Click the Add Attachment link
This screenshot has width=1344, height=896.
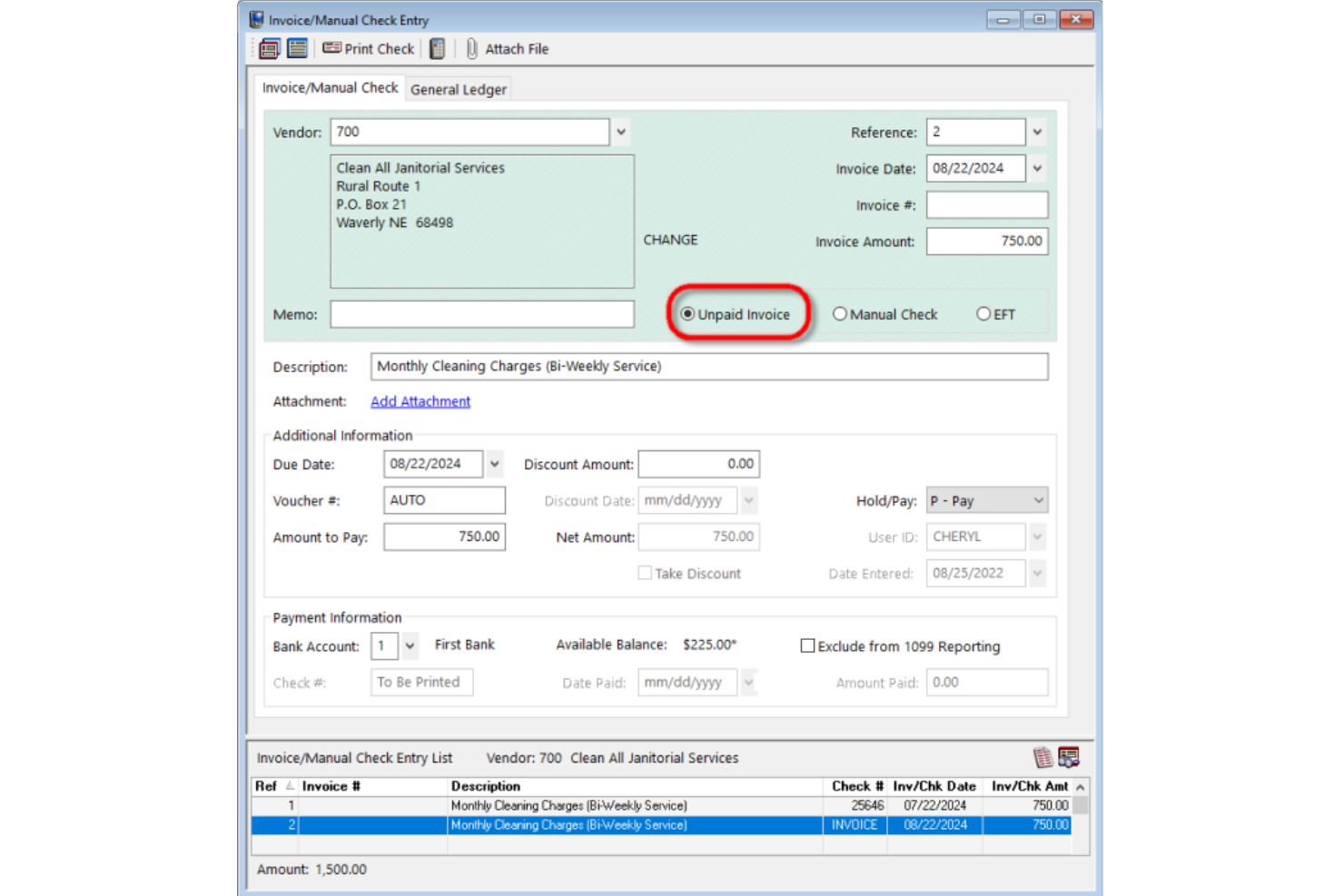(x=420, y=401)
